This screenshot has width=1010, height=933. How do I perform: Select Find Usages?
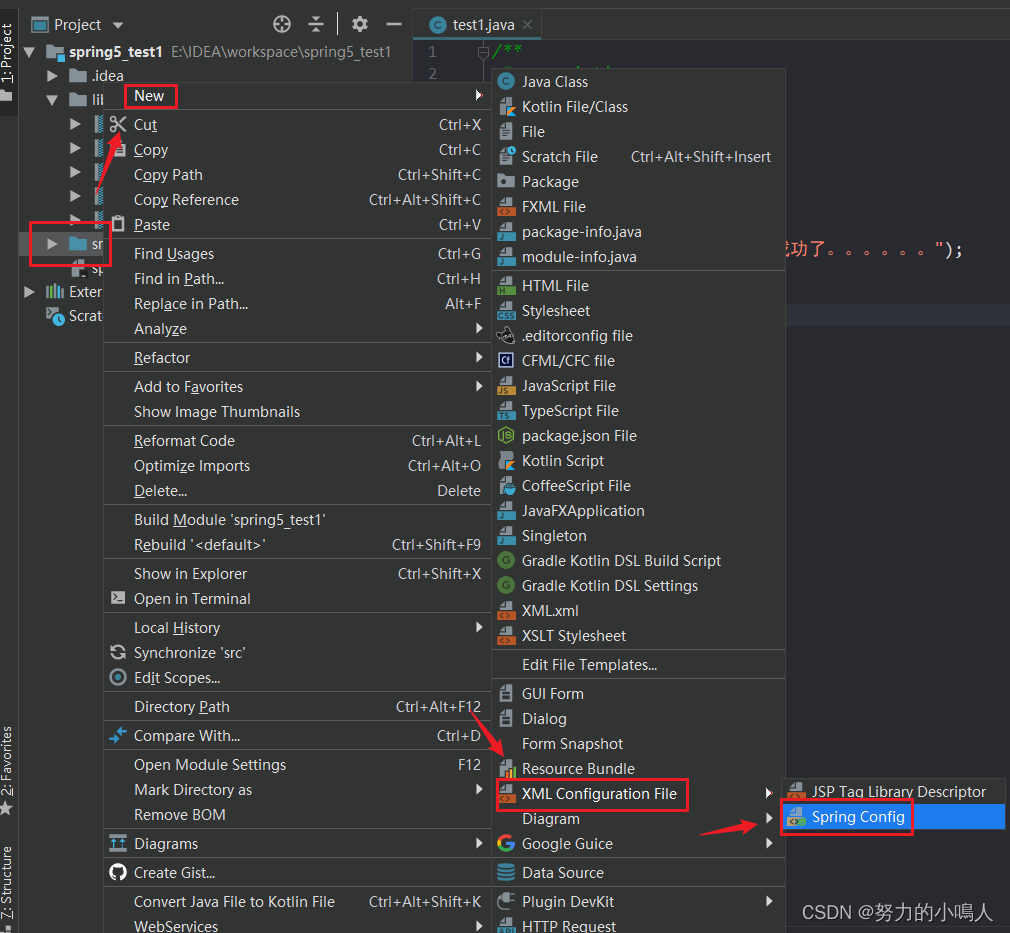(298, 254)
